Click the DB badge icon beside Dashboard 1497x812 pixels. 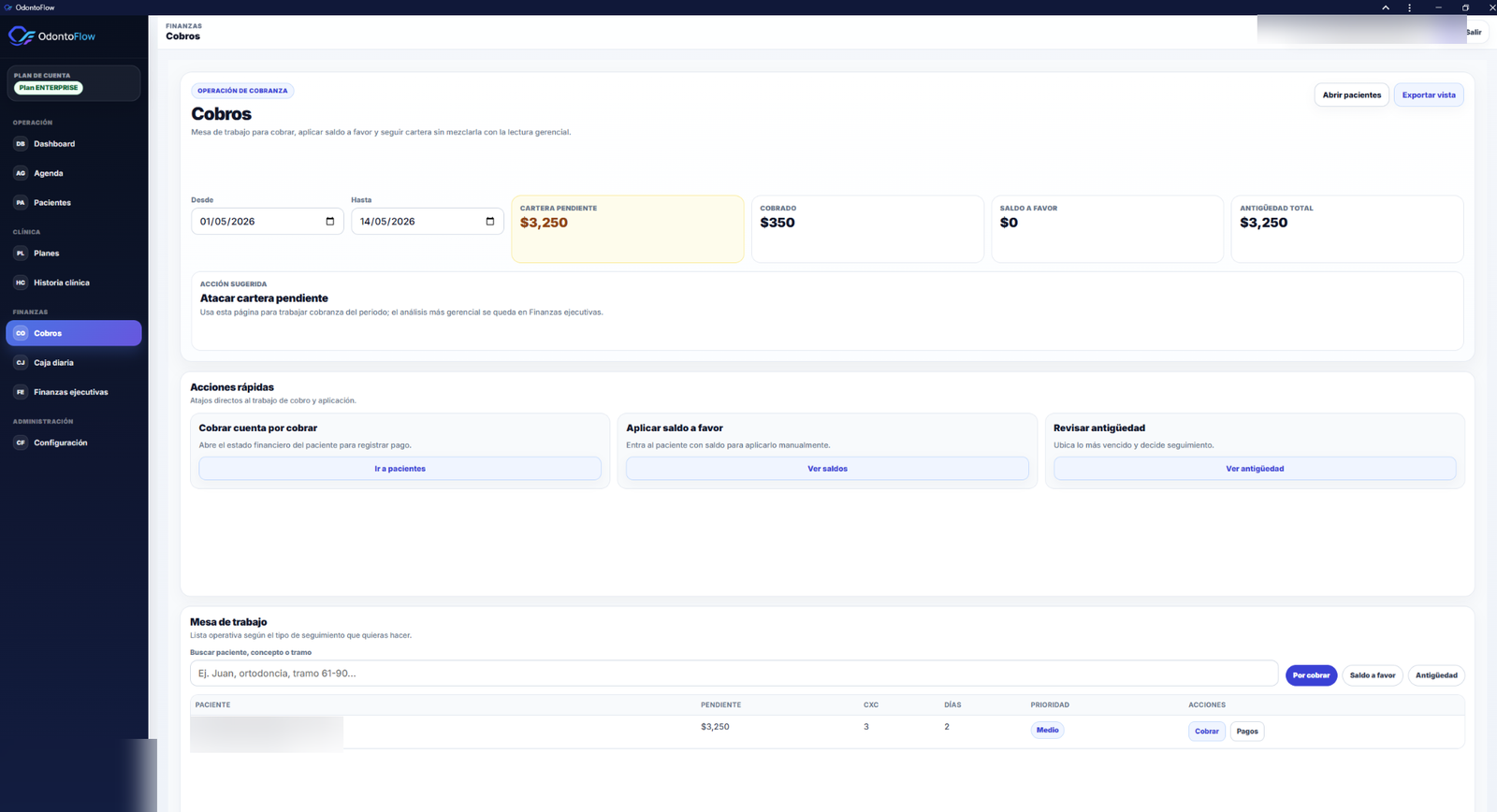pyautogui.click(x=21, y=144)
